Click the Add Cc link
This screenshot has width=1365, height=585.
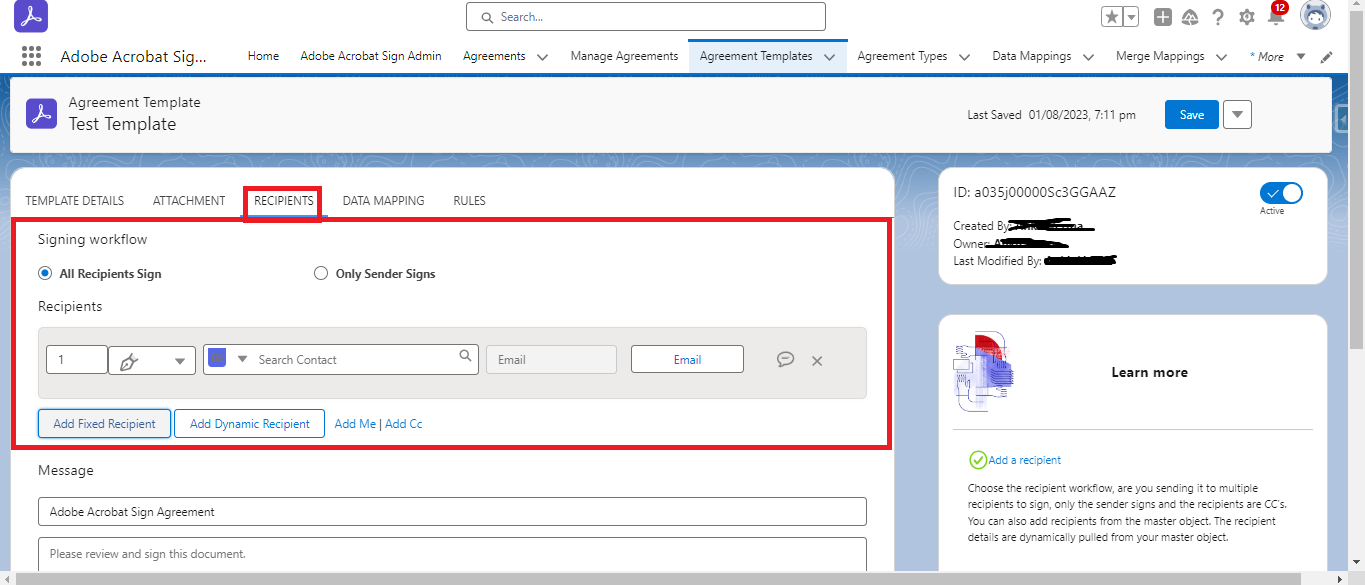click(x=404, y=424)
